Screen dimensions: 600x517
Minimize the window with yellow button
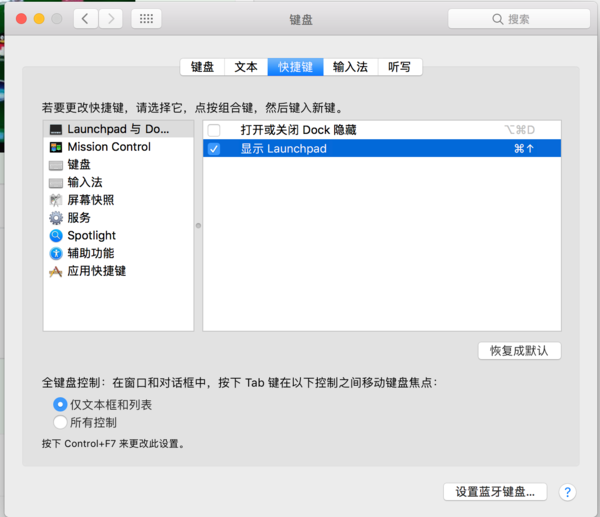point(39,19)
